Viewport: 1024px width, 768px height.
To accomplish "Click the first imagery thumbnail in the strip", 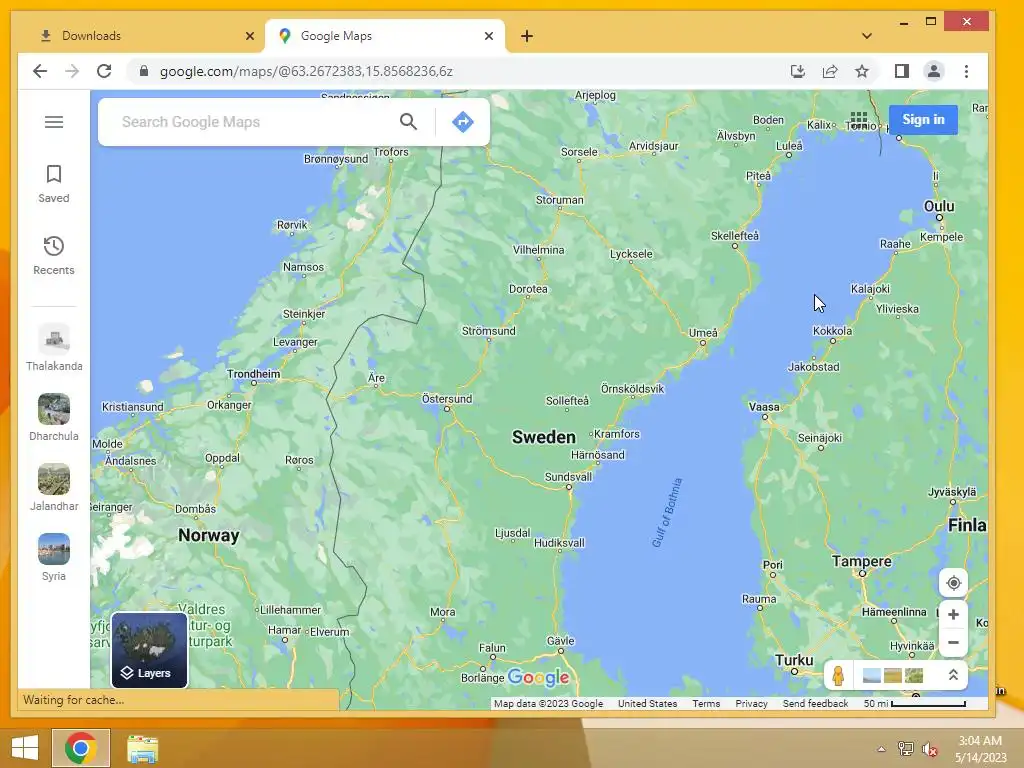I will click(x=871, y=675).
